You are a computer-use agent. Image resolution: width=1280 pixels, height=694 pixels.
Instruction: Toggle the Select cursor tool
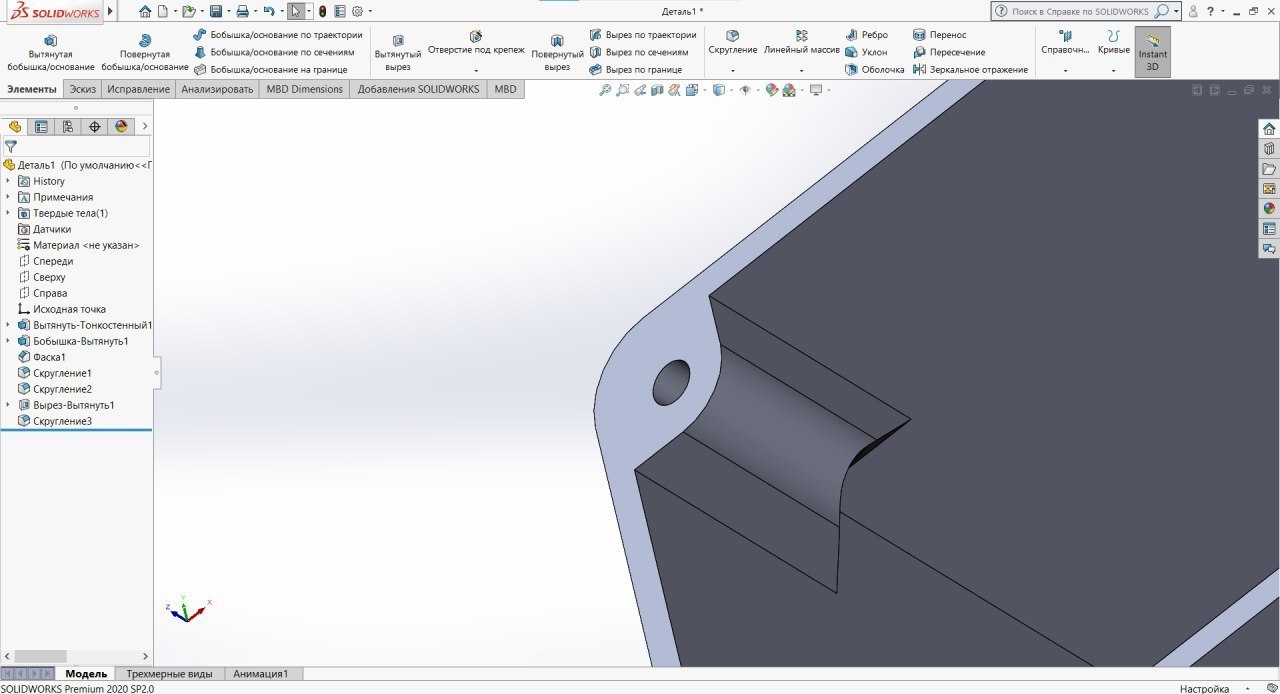296,11
